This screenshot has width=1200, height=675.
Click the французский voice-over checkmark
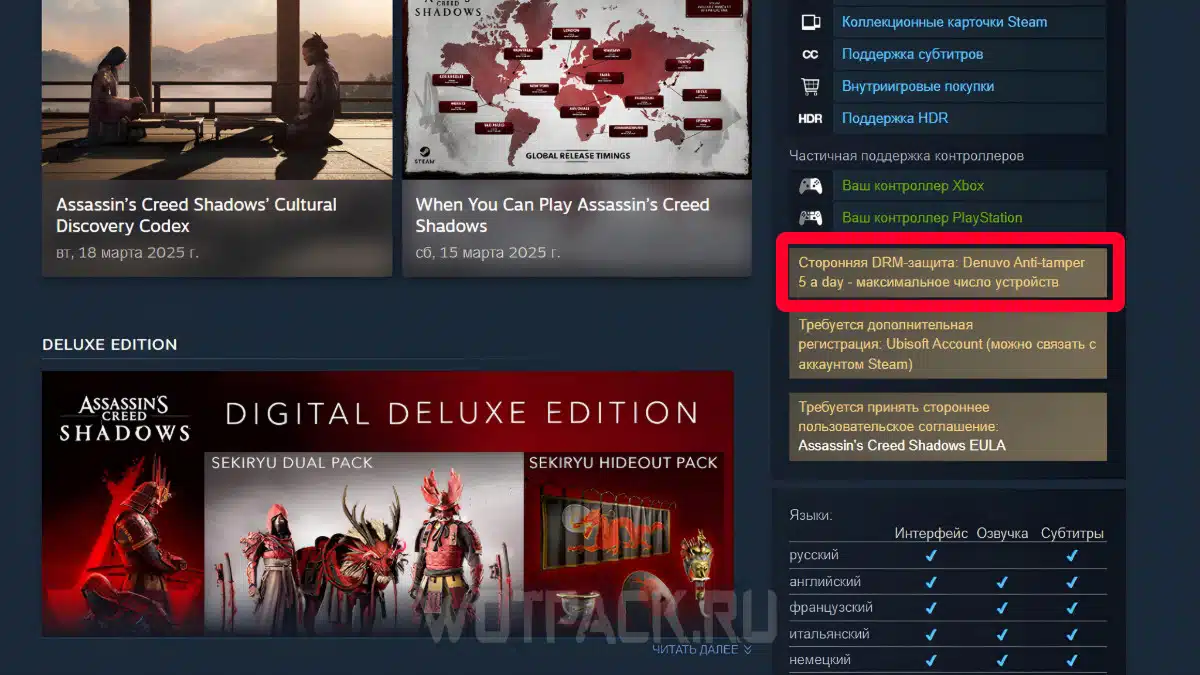tap(1003, 608)
